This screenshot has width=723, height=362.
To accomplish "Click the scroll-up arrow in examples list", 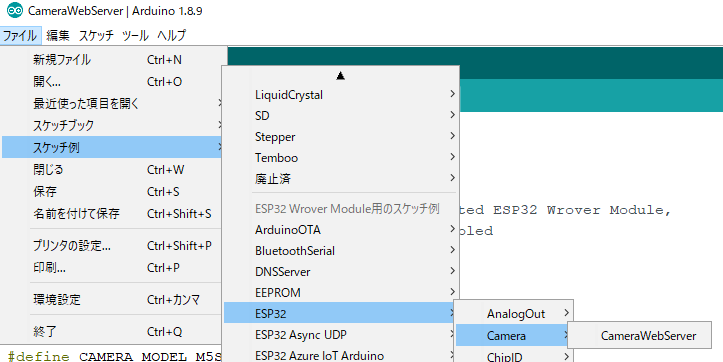I will 340,76.
